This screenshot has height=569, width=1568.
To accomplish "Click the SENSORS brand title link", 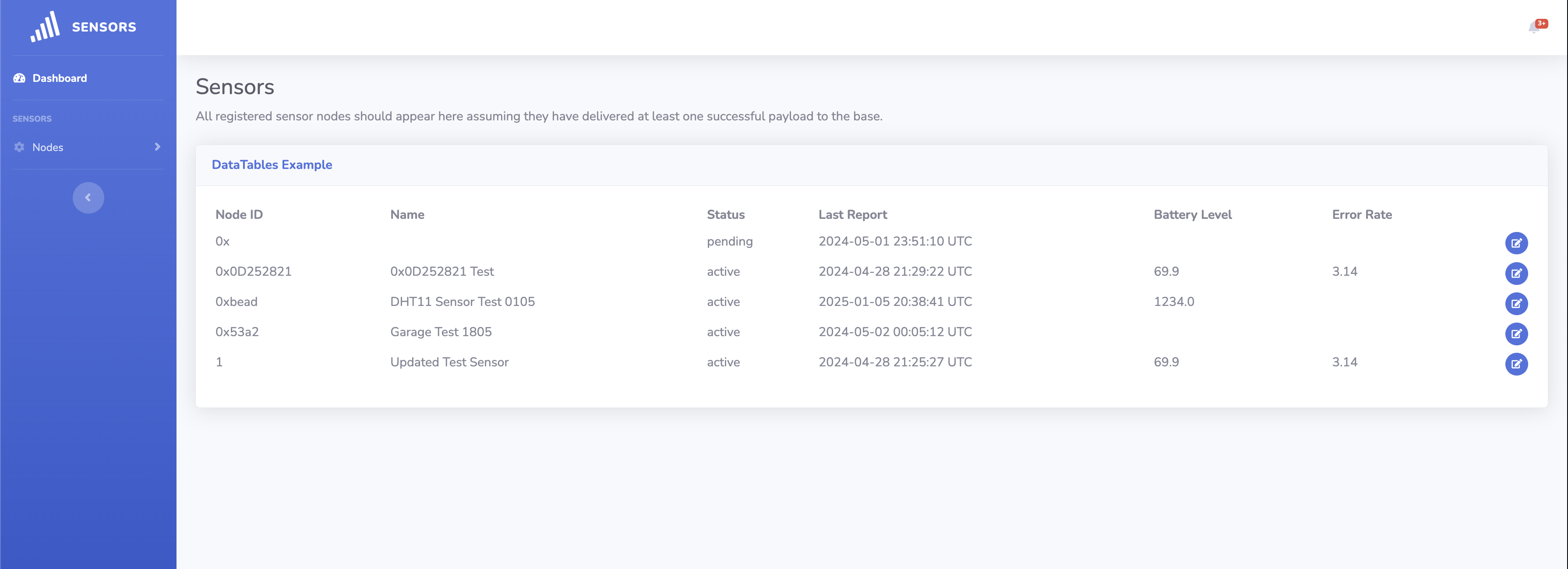I will [104, 27].
